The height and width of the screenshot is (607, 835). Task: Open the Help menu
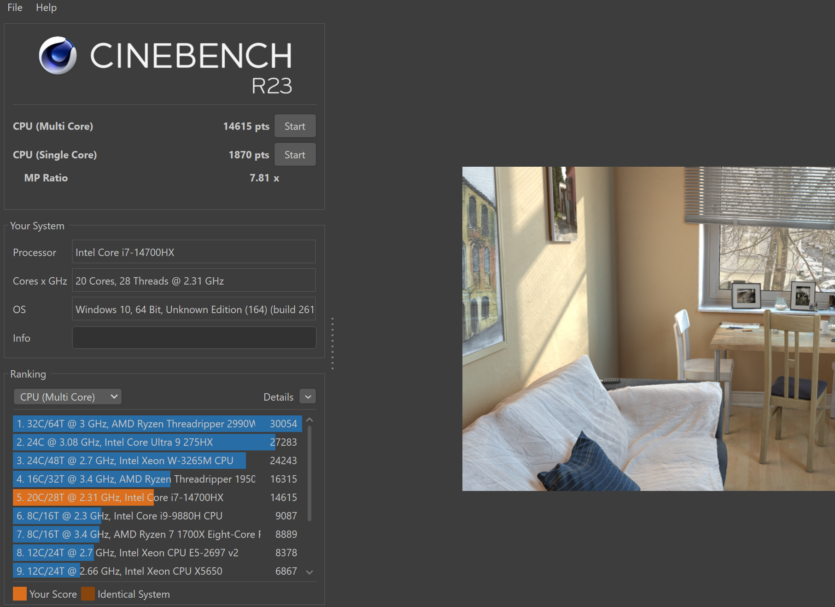coord(46,7)
